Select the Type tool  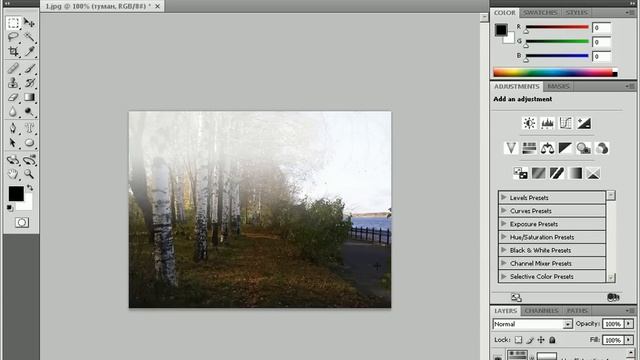[x=29, y=128]
